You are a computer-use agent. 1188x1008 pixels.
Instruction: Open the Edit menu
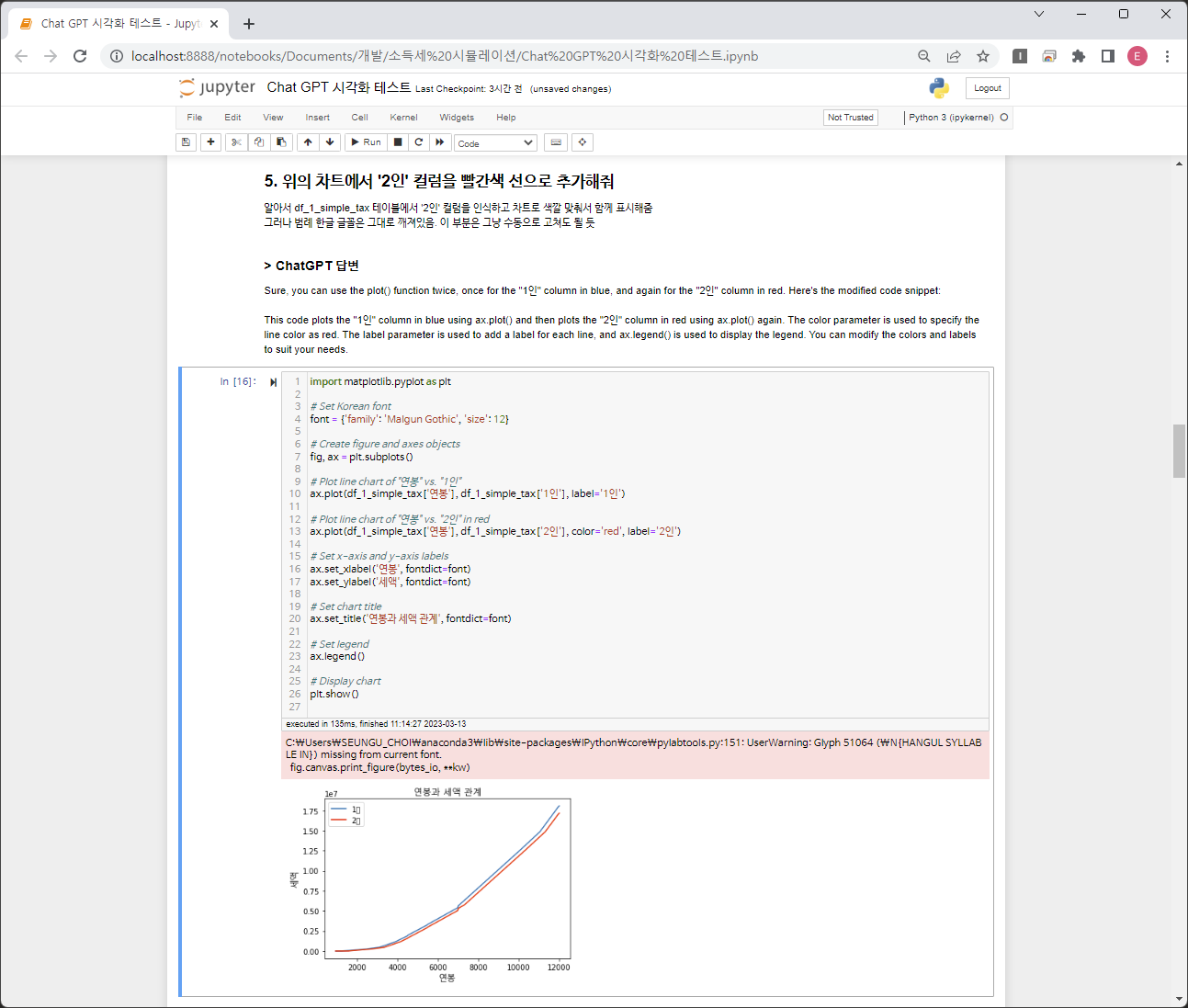click(232, 118)
